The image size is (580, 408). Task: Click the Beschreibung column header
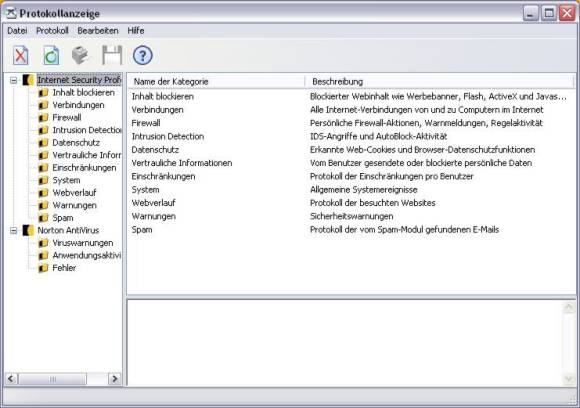pos(439,81)
